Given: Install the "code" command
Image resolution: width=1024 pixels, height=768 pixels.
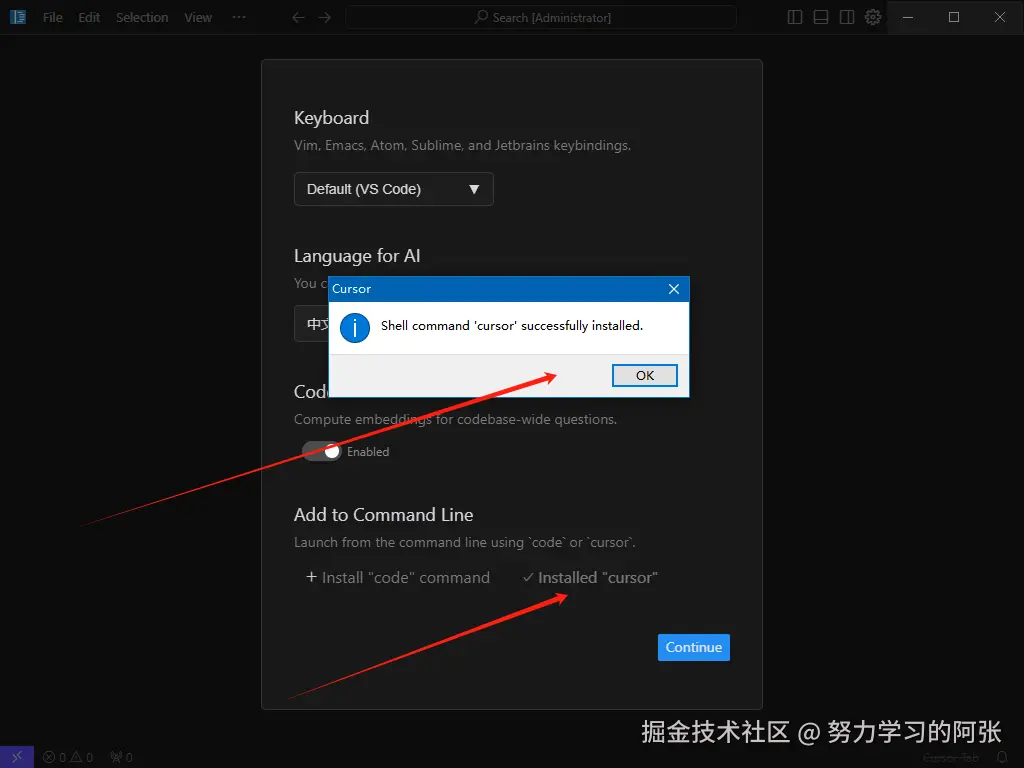Looking at the screenshot, I should [x=398, y=577].
